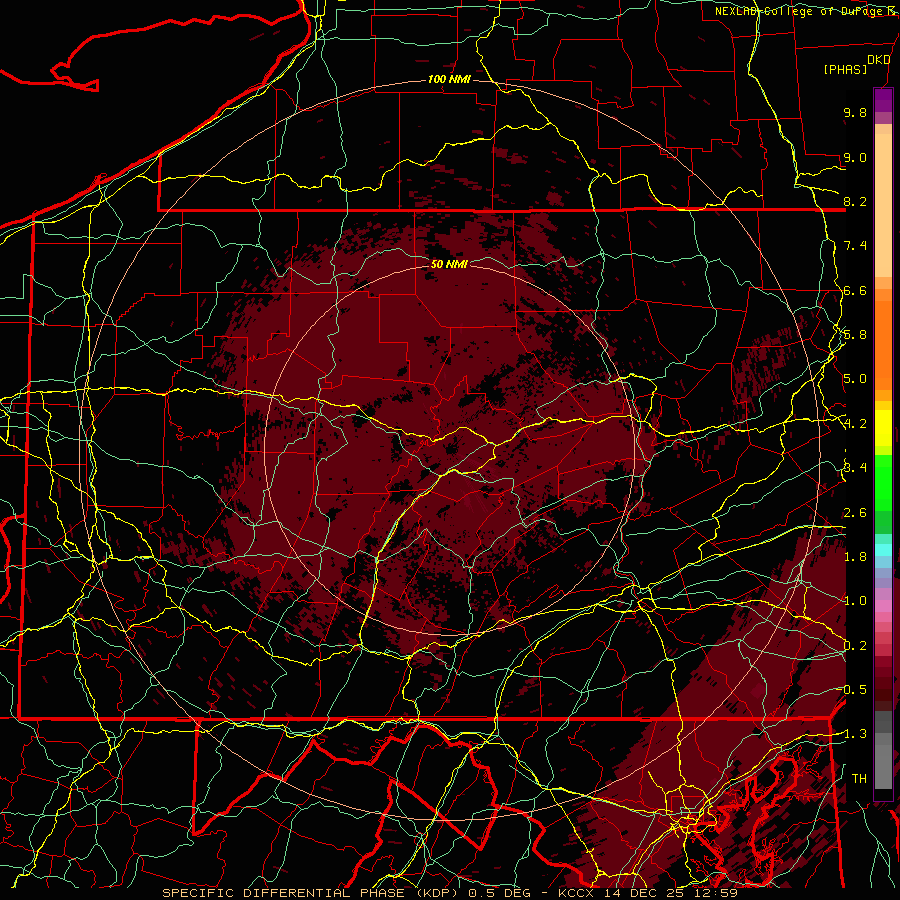Click the 4.2 scale value
The height and width of the screenshot is (900, 900).
[855, 424]
